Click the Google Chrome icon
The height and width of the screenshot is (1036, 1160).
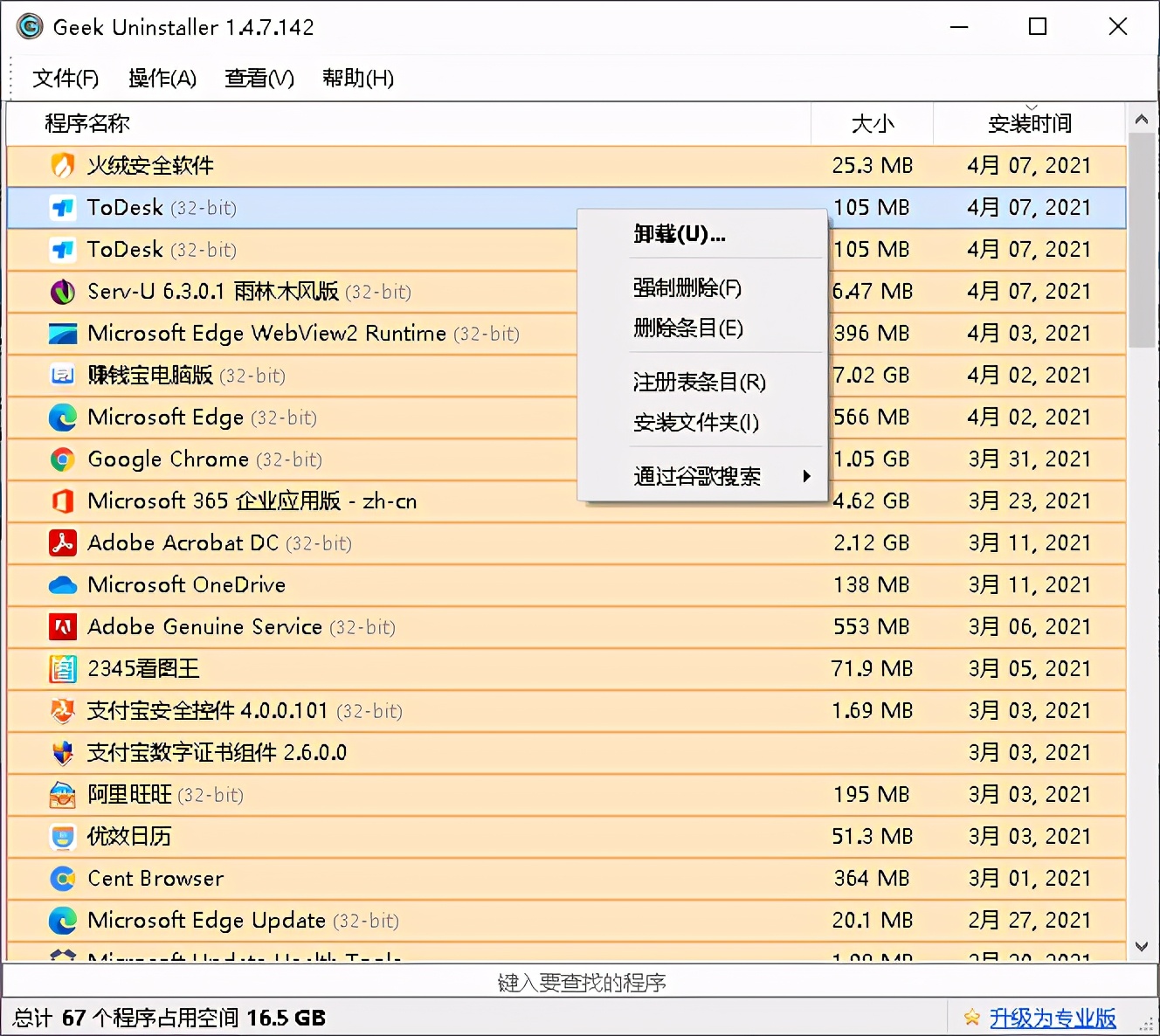click(62, 459)
